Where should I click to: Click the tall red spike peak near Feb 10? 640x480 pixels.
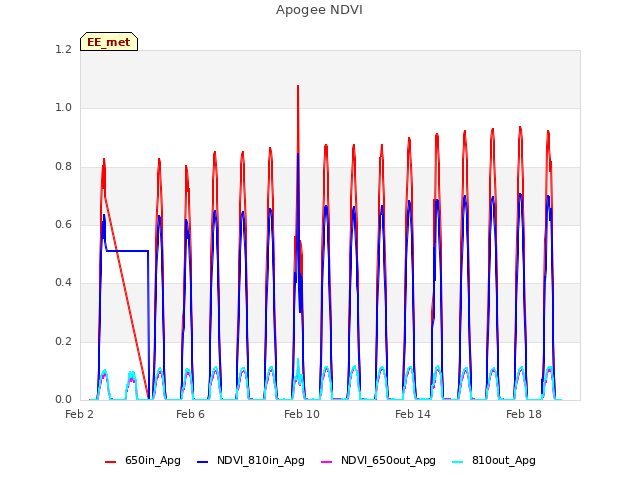298,87
